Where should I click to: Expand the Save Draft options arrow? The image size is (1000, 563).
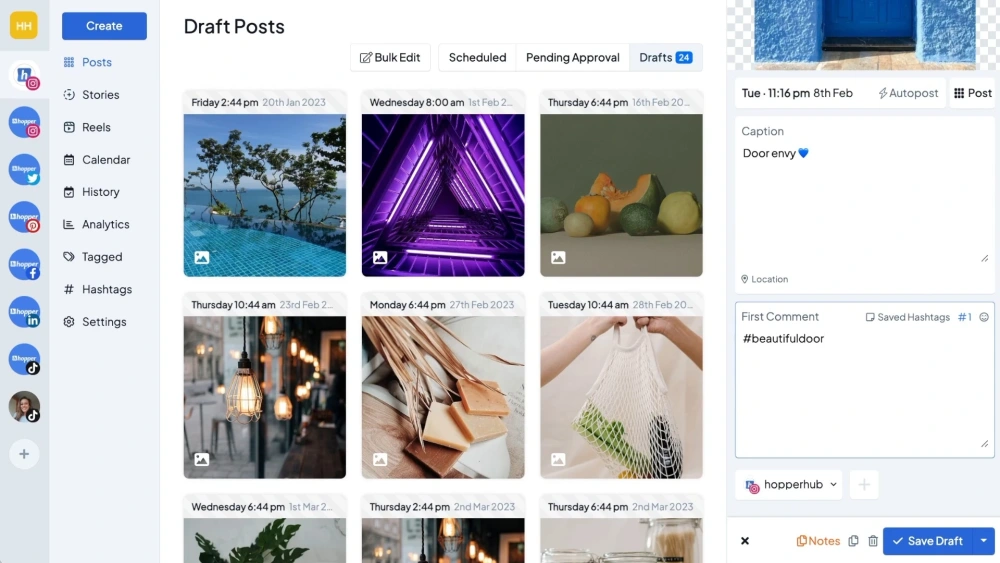point(984,541)
